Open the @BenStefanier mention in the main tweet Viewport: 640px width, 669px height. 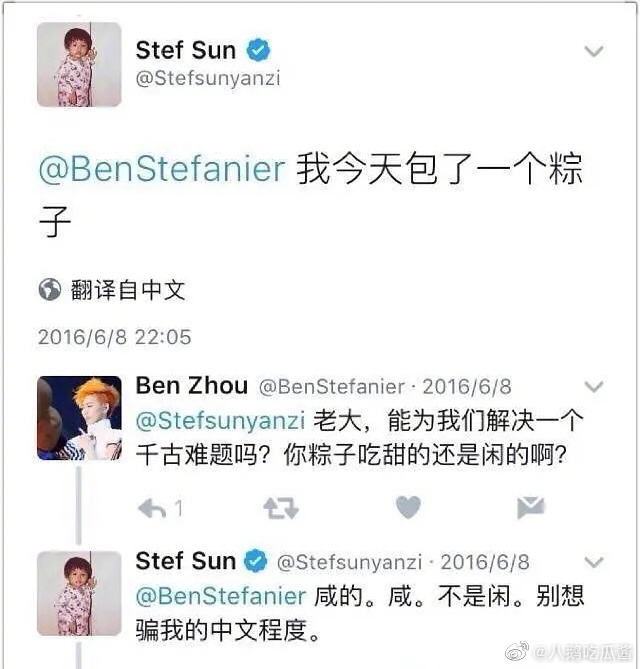click(x=162, y=169)
